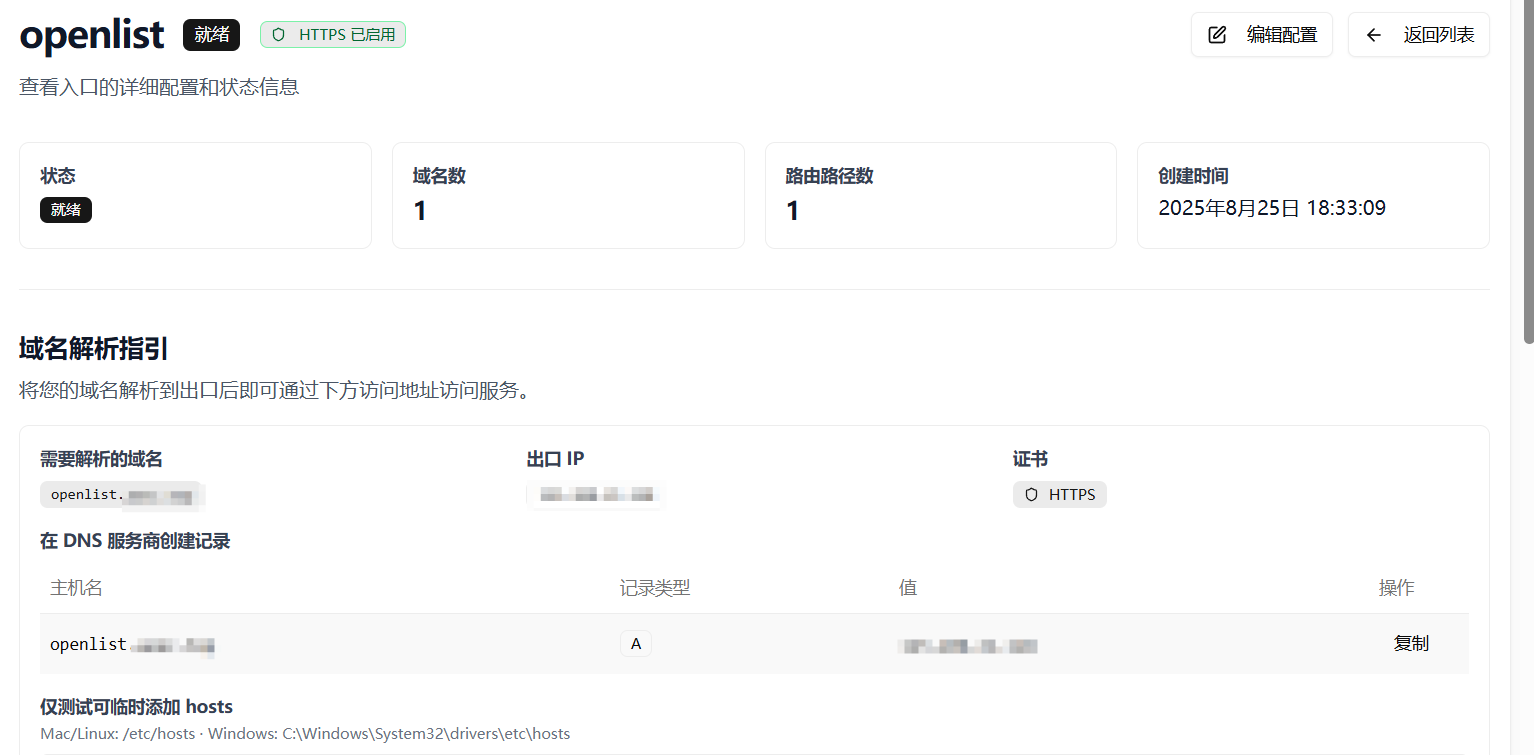Click the 就绪 badge inside the 状态 card
The width and height of the screenshot is (1534, 755).
click(x=66, y=210)
